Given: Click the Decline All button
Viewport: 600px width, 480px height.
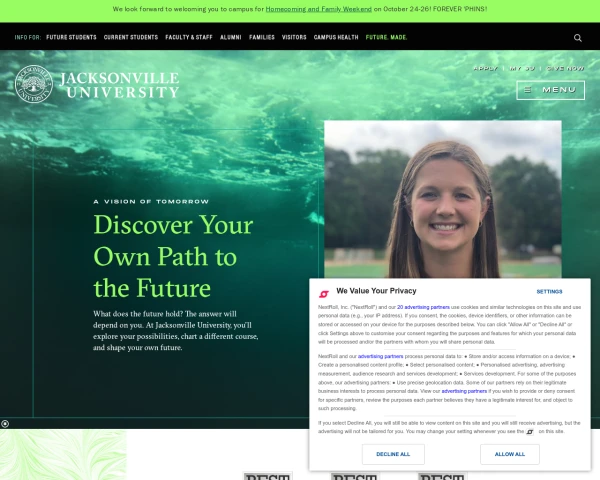Looking at the screenshot, I should click(393, 454).
